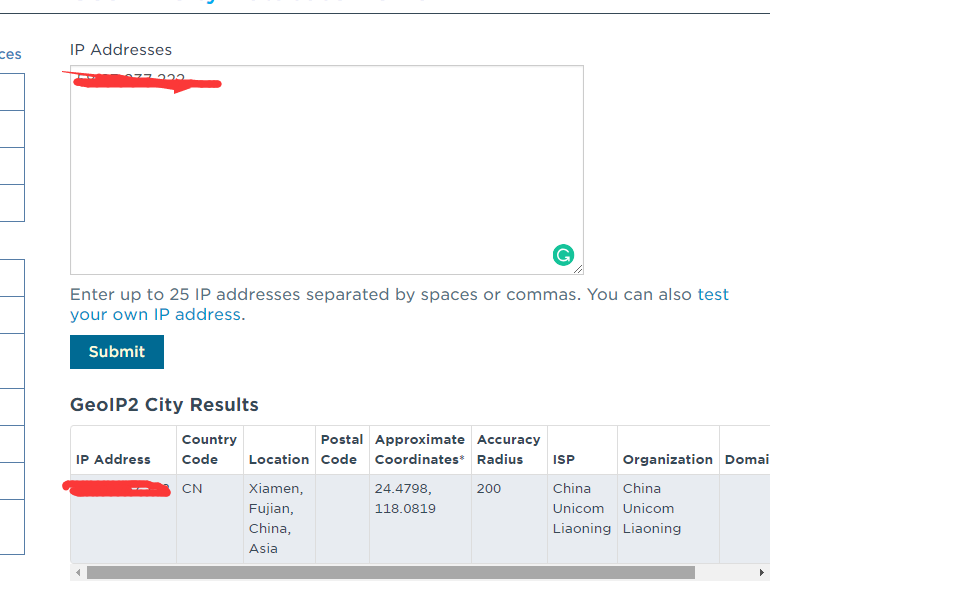Click inside the IP Addresses text area
The width and height of the screenshot is (957, 596).
[x=327, y=170]
